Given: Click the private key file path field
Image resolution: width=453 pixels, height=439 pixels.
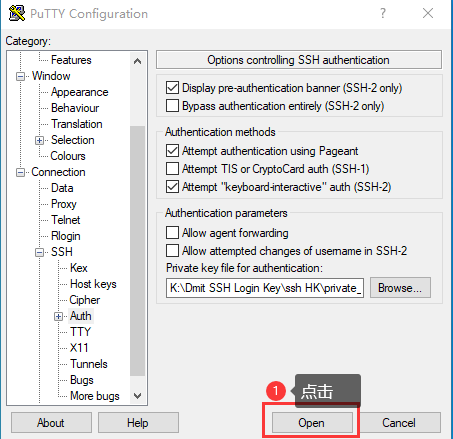Looking at the screenshot, I should point(265,288).
